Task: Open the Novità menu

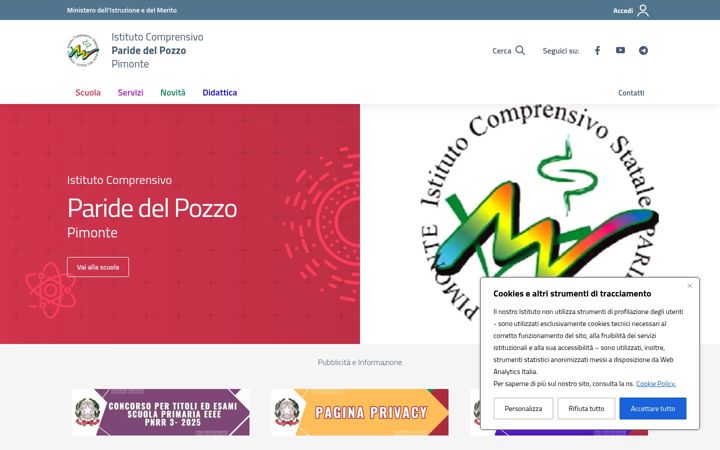Action: [173, 93]
